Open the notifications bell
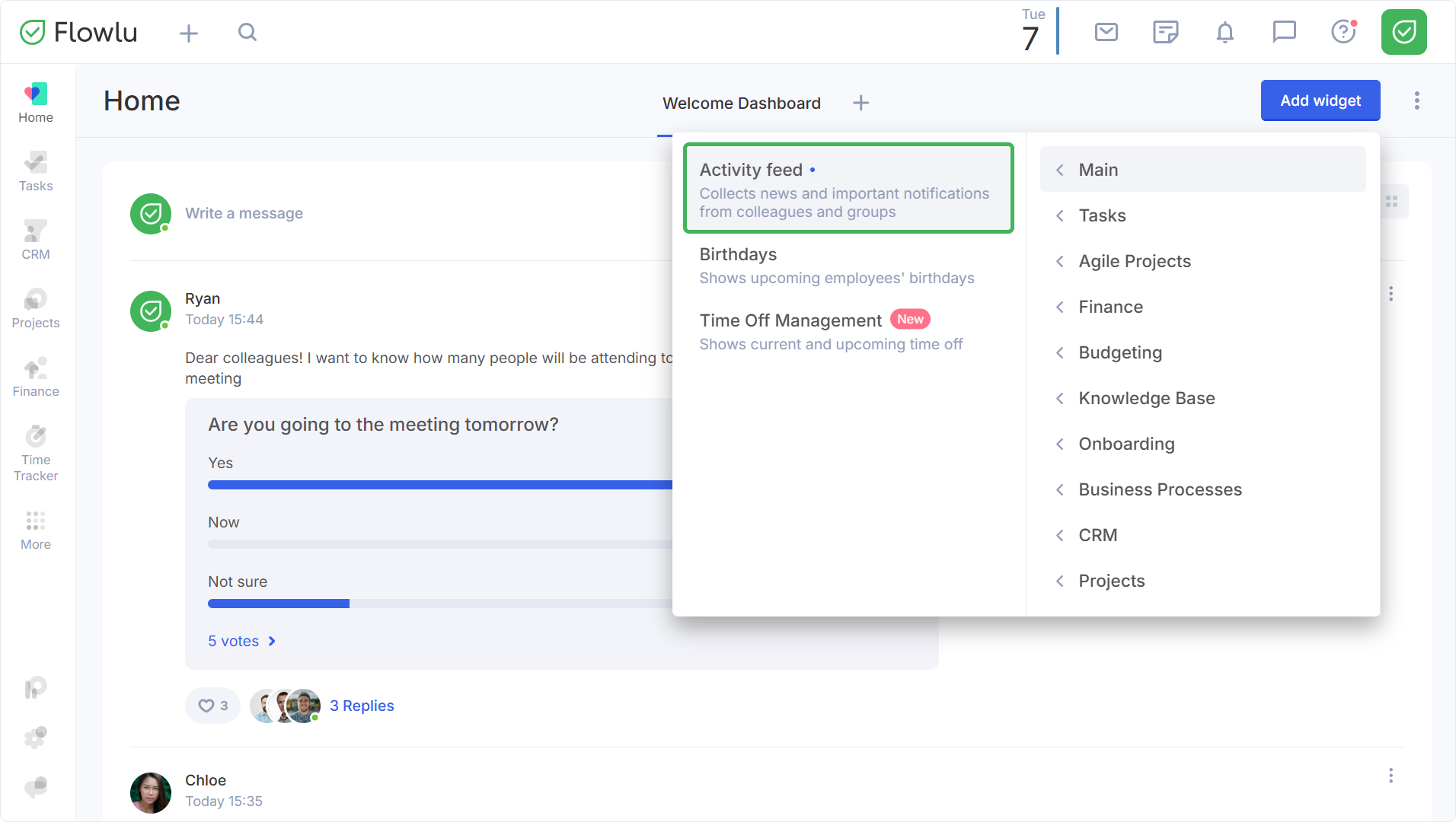The width and height of the screenshot is (1456, 822). point(1225,32)
